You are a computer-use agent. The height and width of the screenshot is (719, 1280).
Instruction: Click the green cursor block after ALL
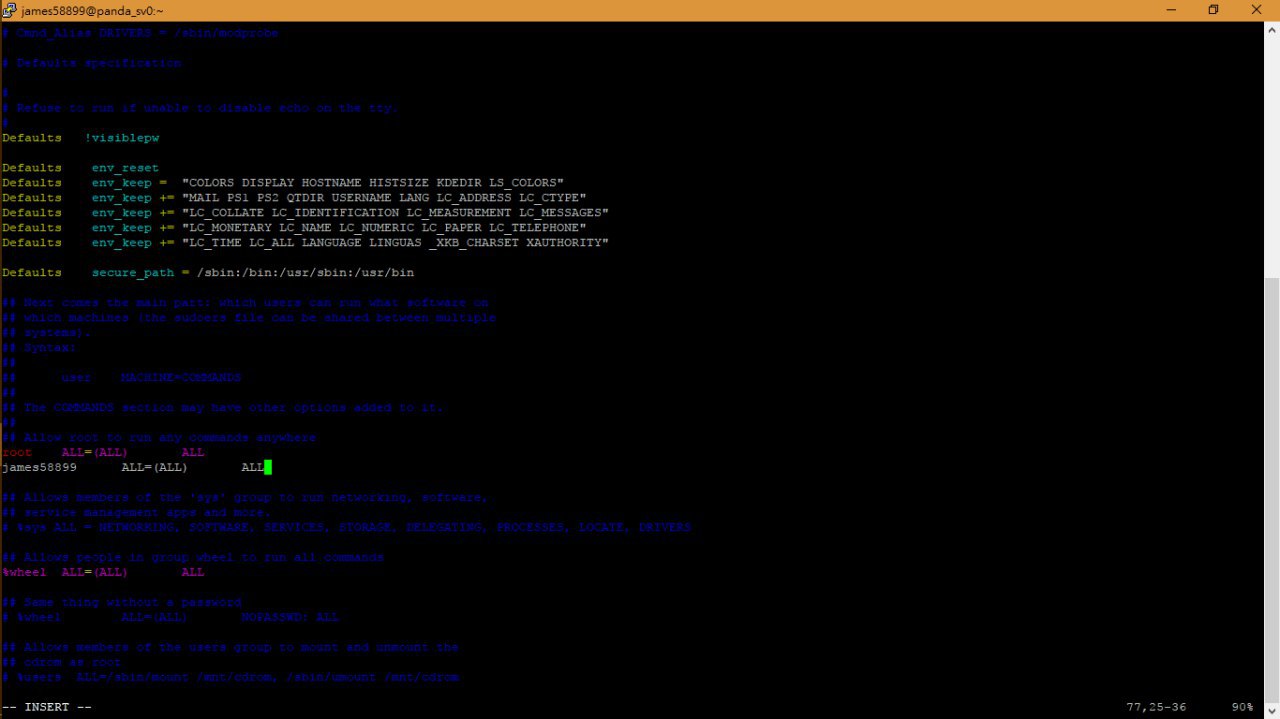click(x=268, y=467)
